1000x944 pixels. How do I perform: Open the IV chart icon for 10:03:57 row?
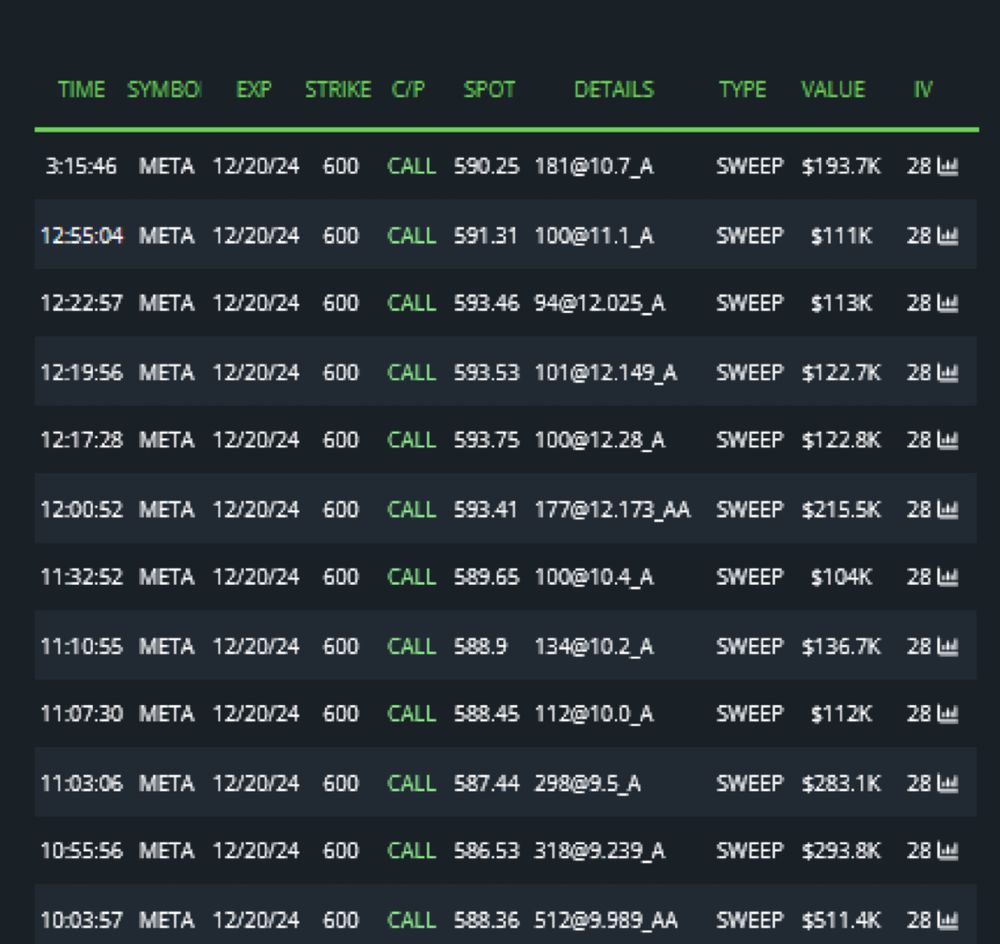click(x=948, y=920)
